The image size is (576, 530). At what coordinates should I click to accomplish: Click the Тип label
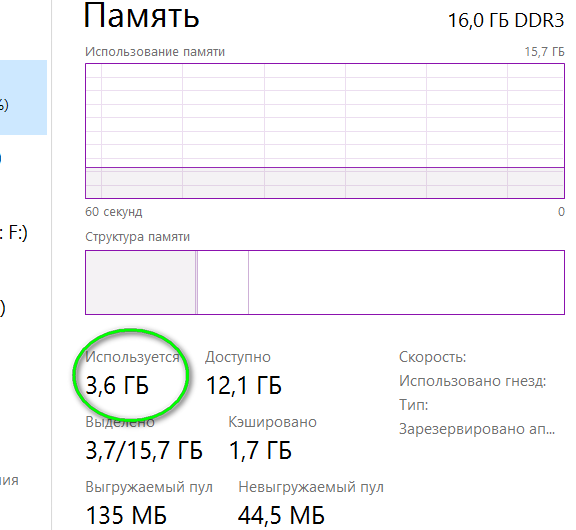coord(413,405)
